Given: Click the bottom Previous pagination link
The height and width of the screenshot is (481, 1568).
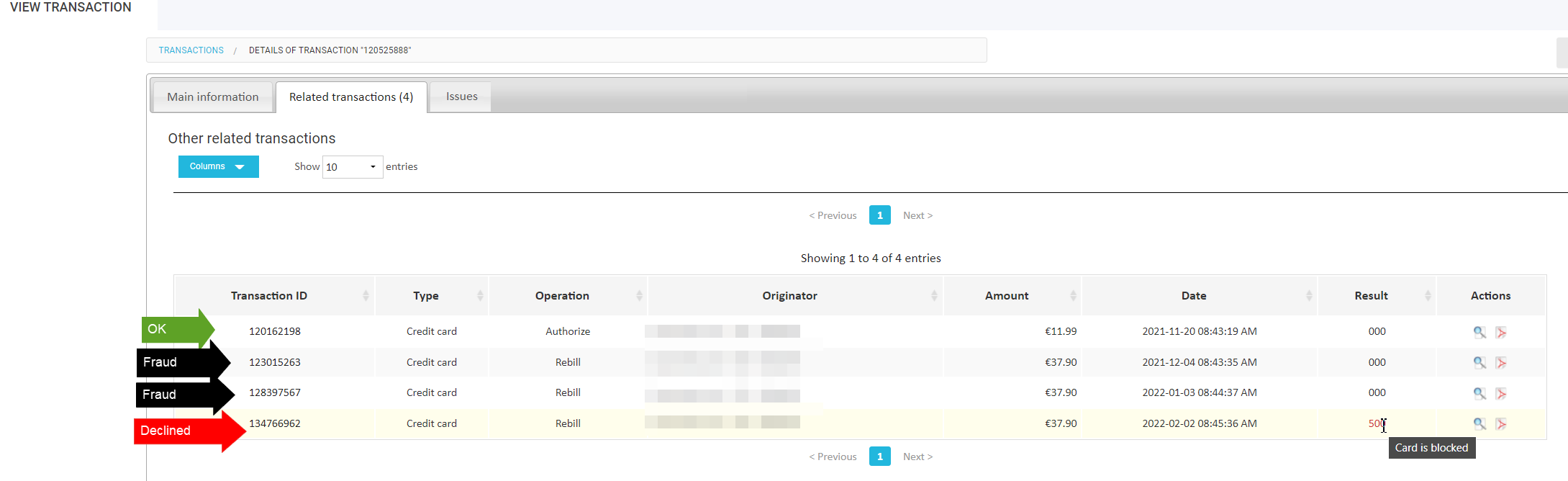Looking at the screenshot, I should (x=833, y=457).
